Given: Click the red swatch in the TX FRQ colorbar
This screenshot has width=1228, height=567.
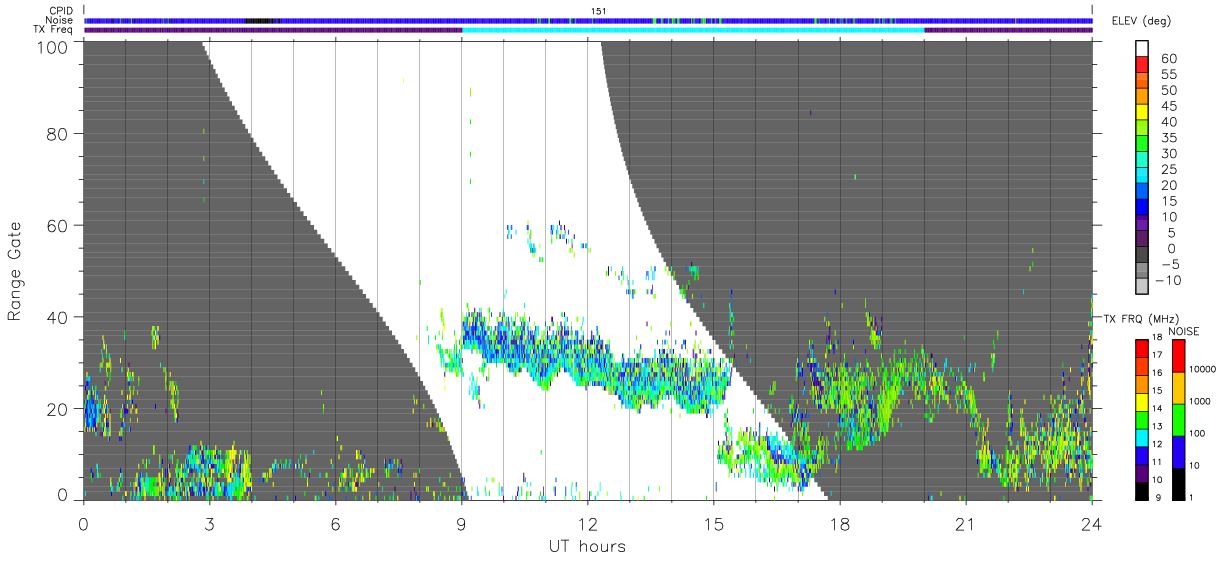Looking at the screenshot, I should pos(1143,348).
